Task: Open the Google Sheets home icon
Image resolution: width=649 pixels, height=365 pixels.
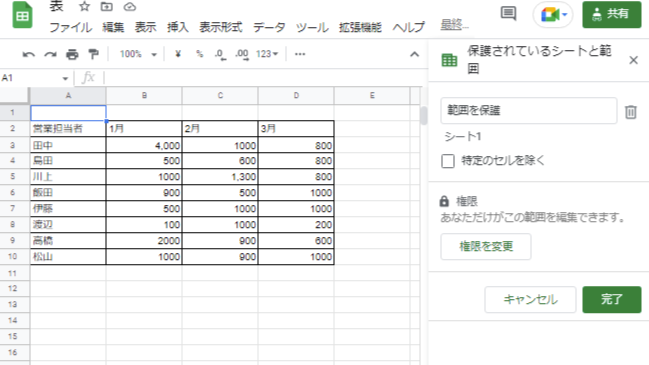Action: [22, 15]
